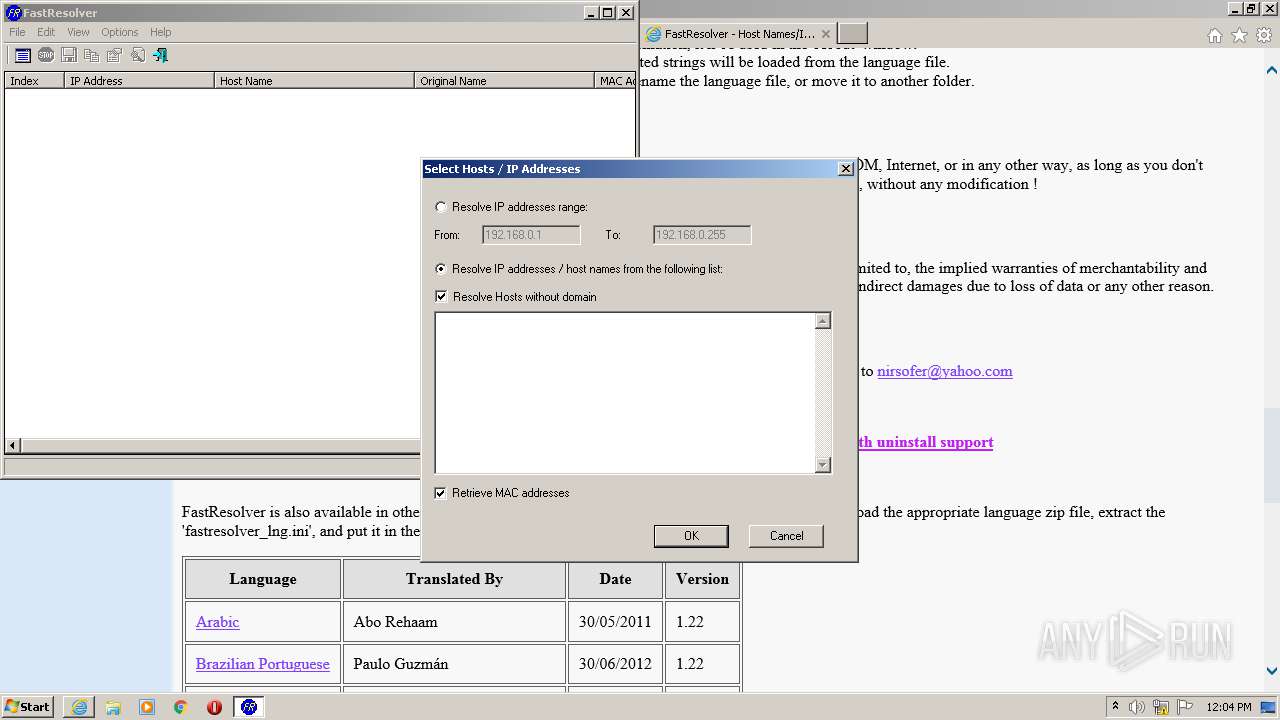Screen dimensions: 1280x720
Task: Open the Help menu
Action: (x=160, y=32)
